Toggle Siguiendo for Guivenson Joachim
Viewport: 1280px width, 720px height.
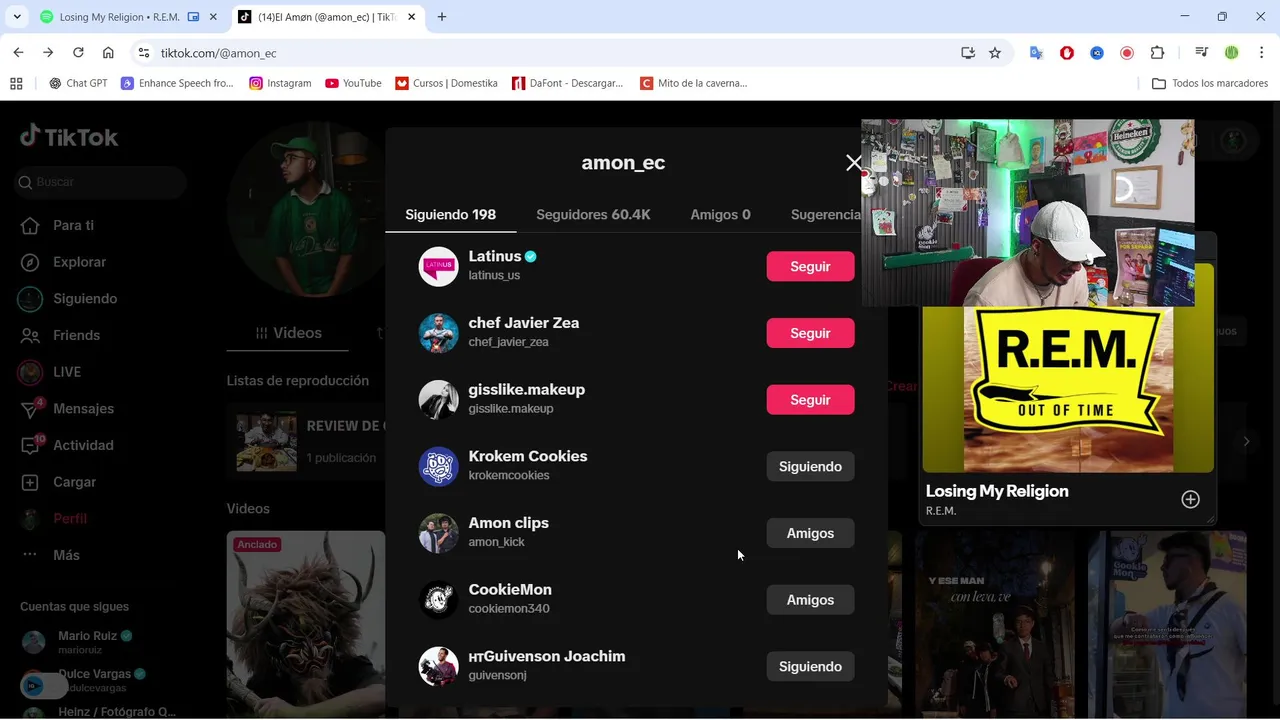pyautogui.click(x=810, y=666)
